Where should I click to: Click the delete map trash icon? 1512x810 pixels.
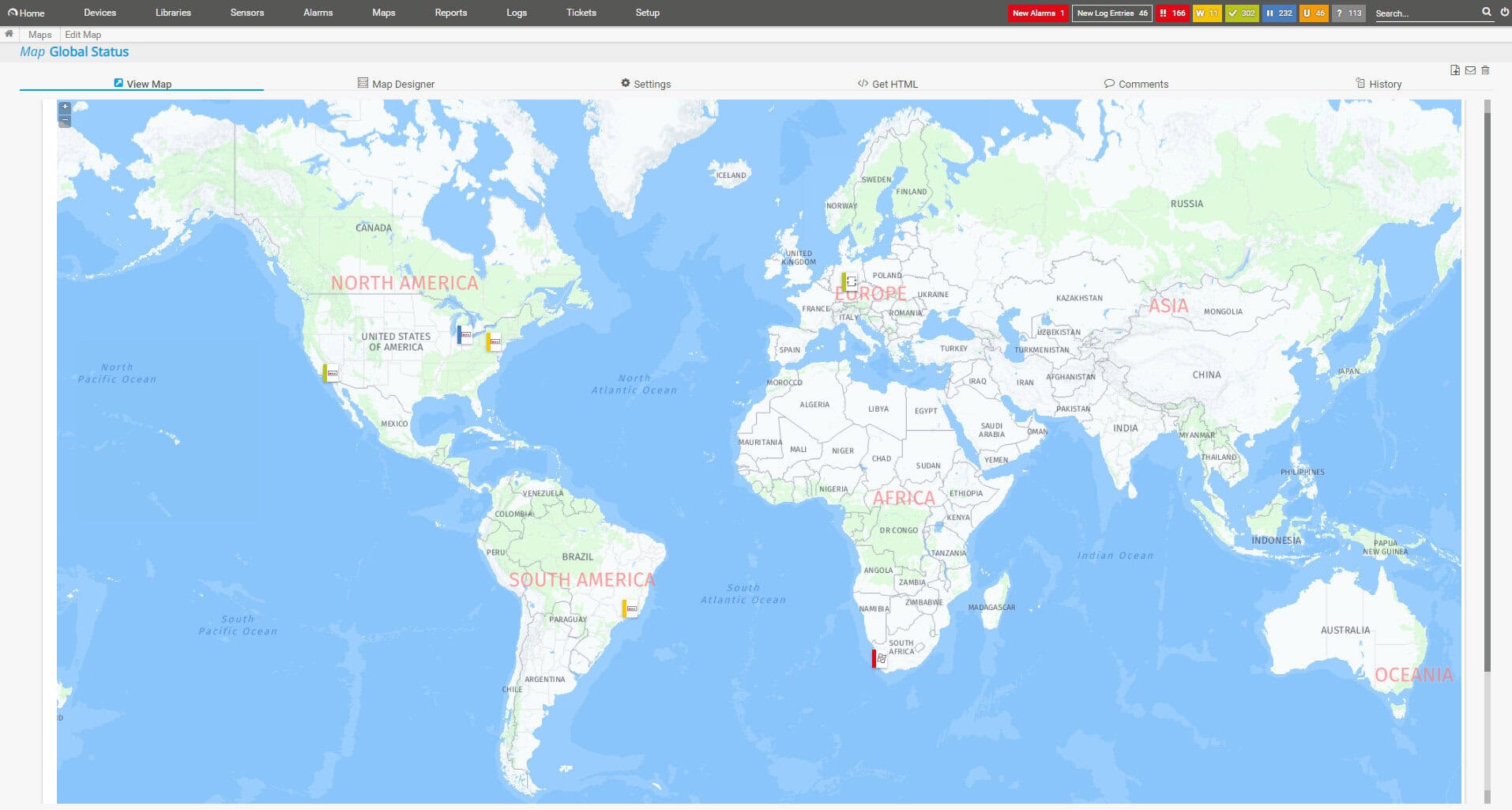(x=1485, y=70)
